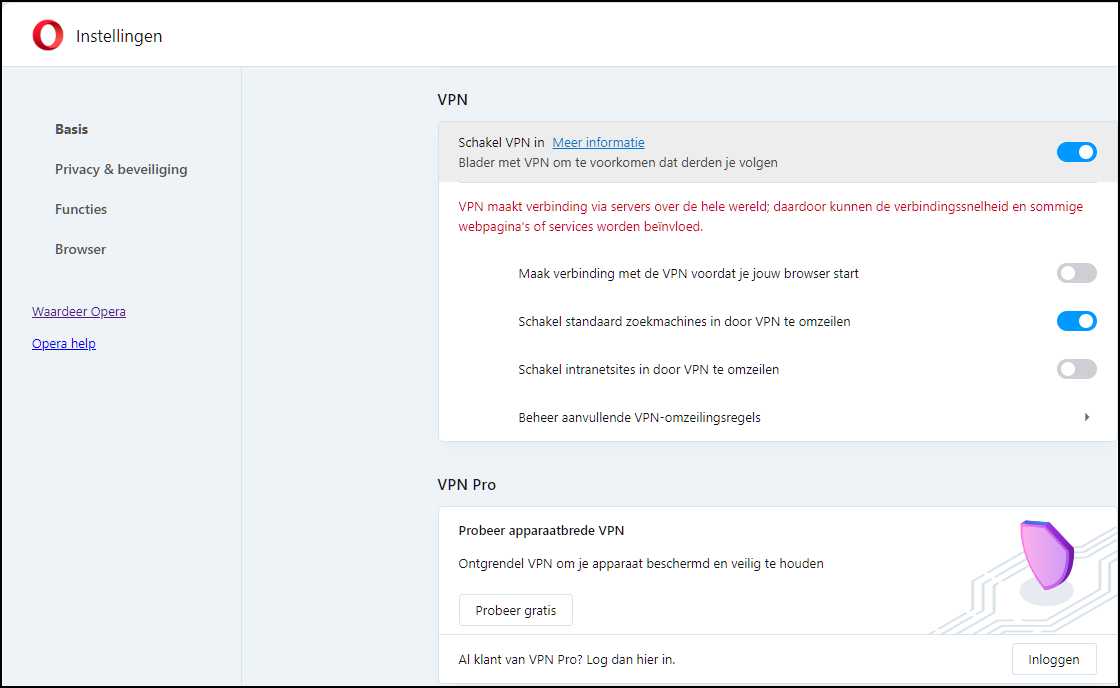Viewport: 1120px width, 688px height.
Task: Click the red Opera logo icon
Action: (x=48, y=36)
